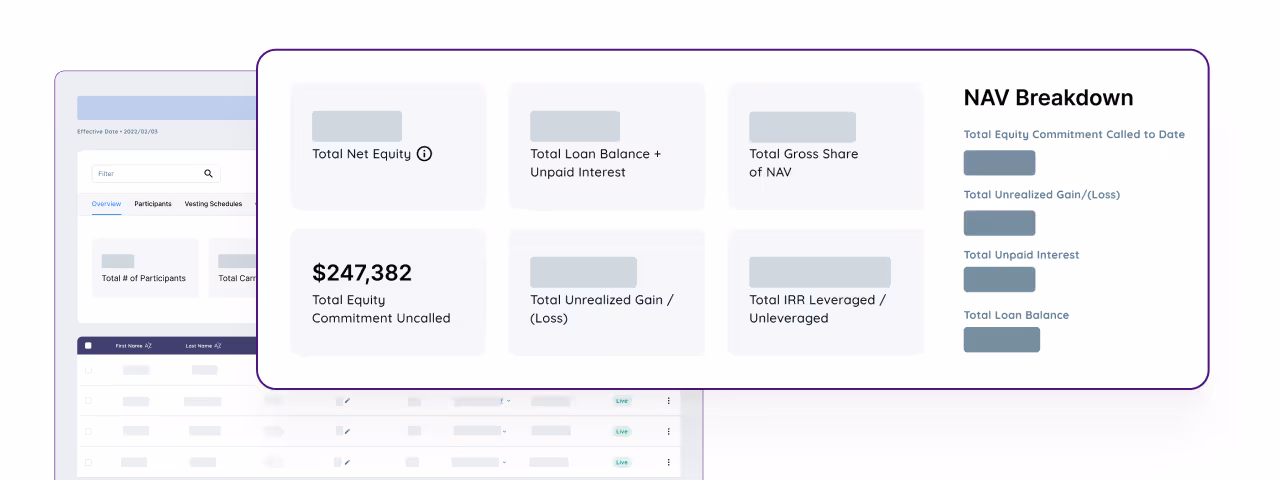Click the Live badge in the last Live row
Image resolution: width=1280 pixels, height=480 pixels.
(x=622, y=463)
